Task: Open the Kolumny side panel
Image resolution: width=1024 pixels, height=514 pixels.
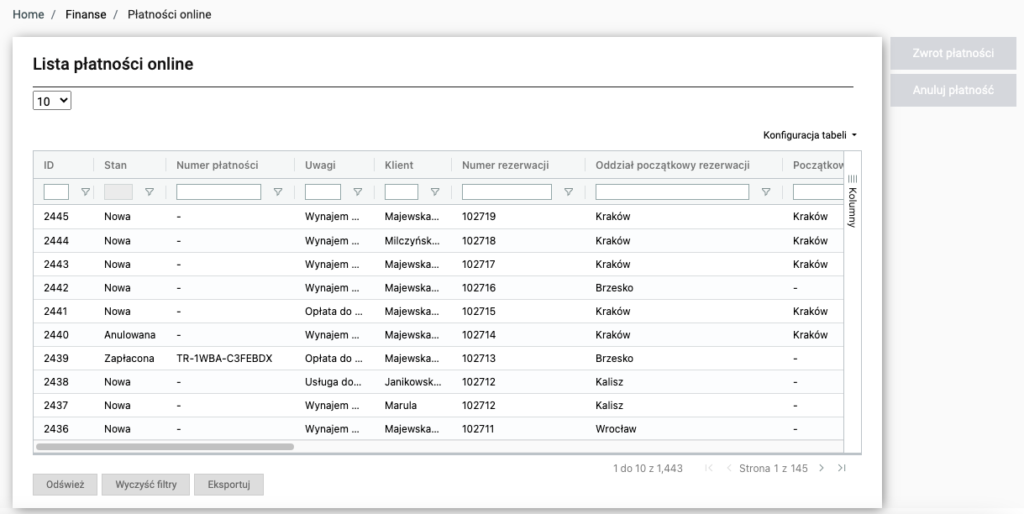Action: point(852,200)
